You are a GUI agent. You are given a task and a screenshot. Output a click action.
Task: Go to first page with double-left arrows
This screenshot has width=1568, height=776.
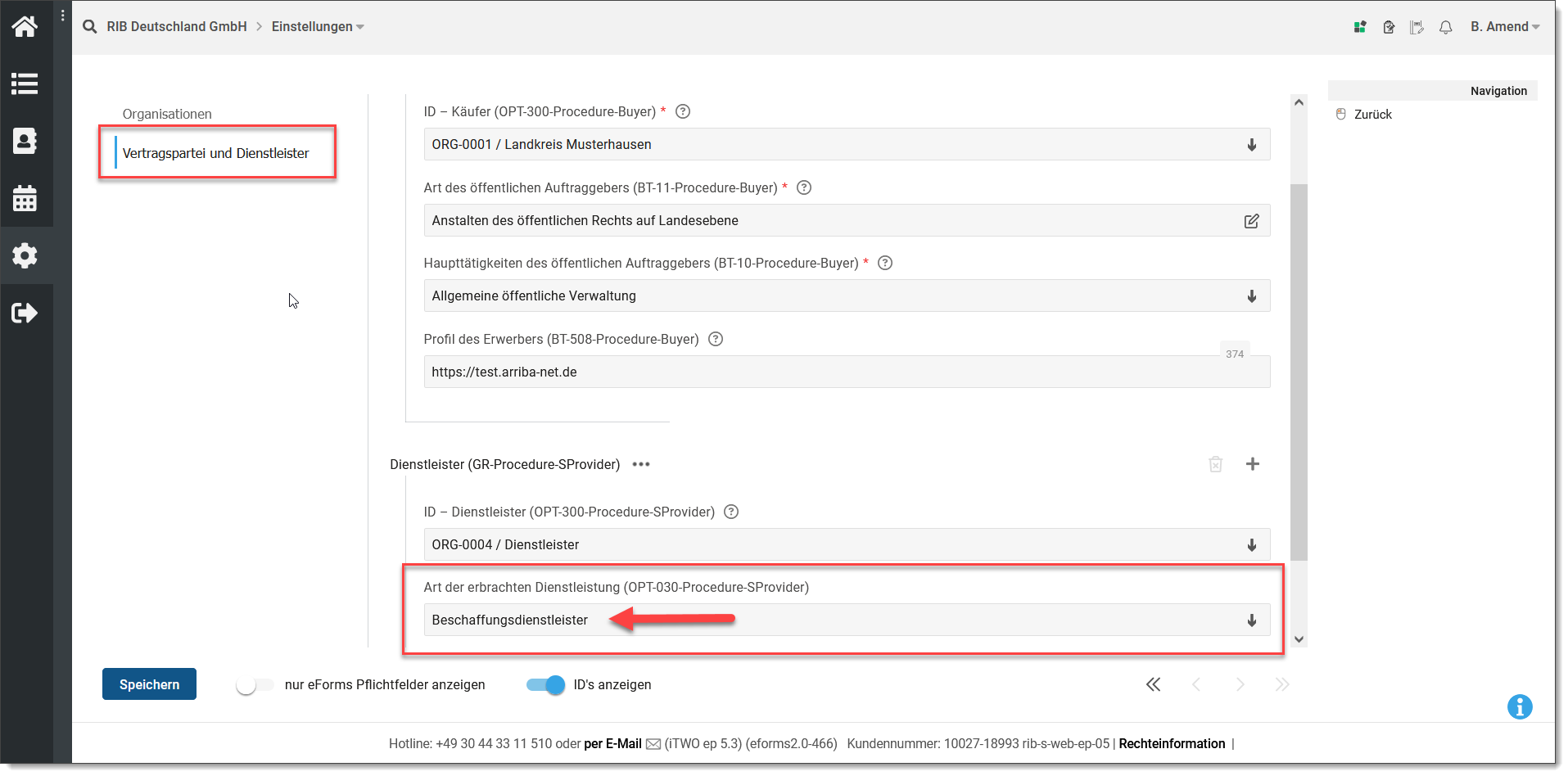[1153, 684]
